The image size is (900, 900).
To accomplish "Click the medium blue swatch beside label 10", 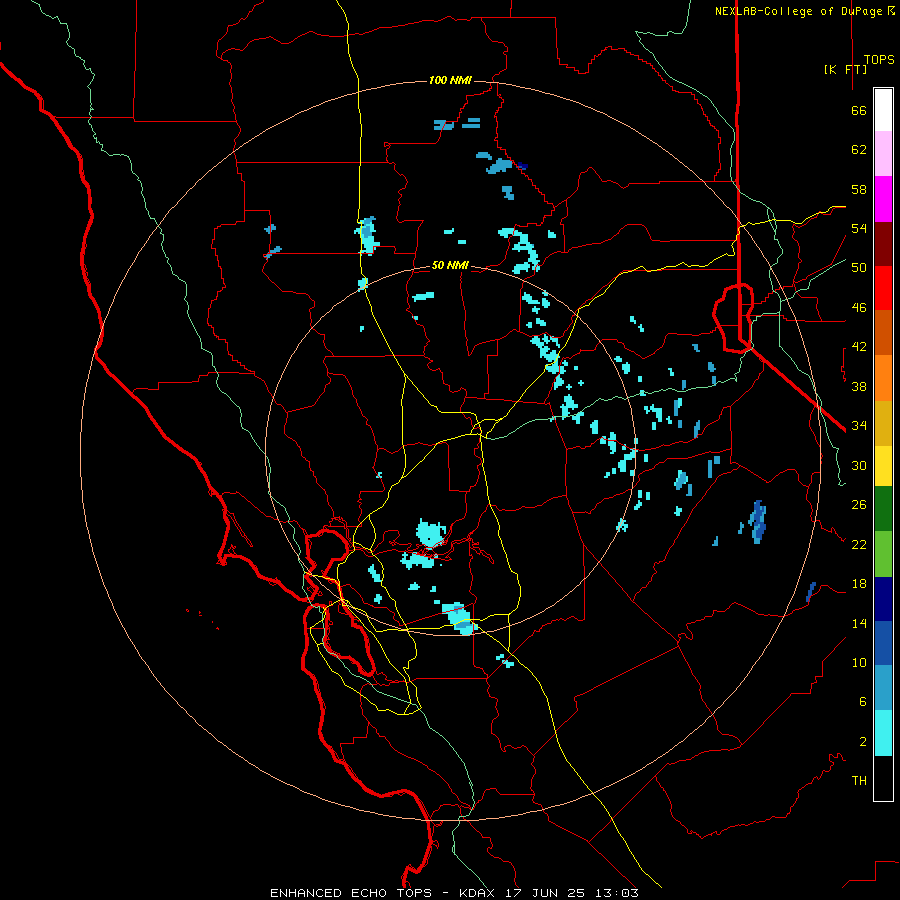I will click(883, 643).
